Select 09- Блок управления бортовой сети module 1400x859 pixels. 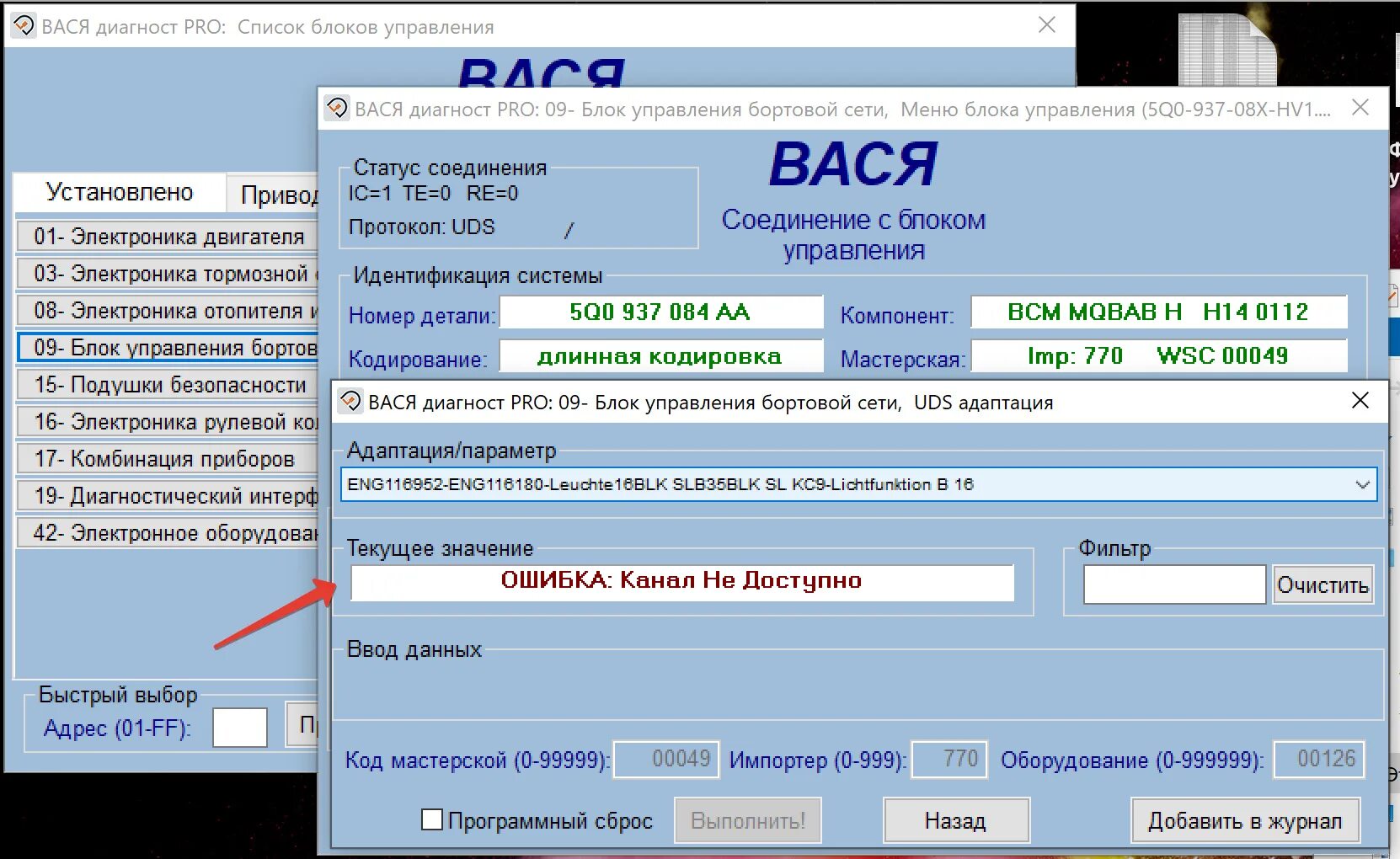167,348
